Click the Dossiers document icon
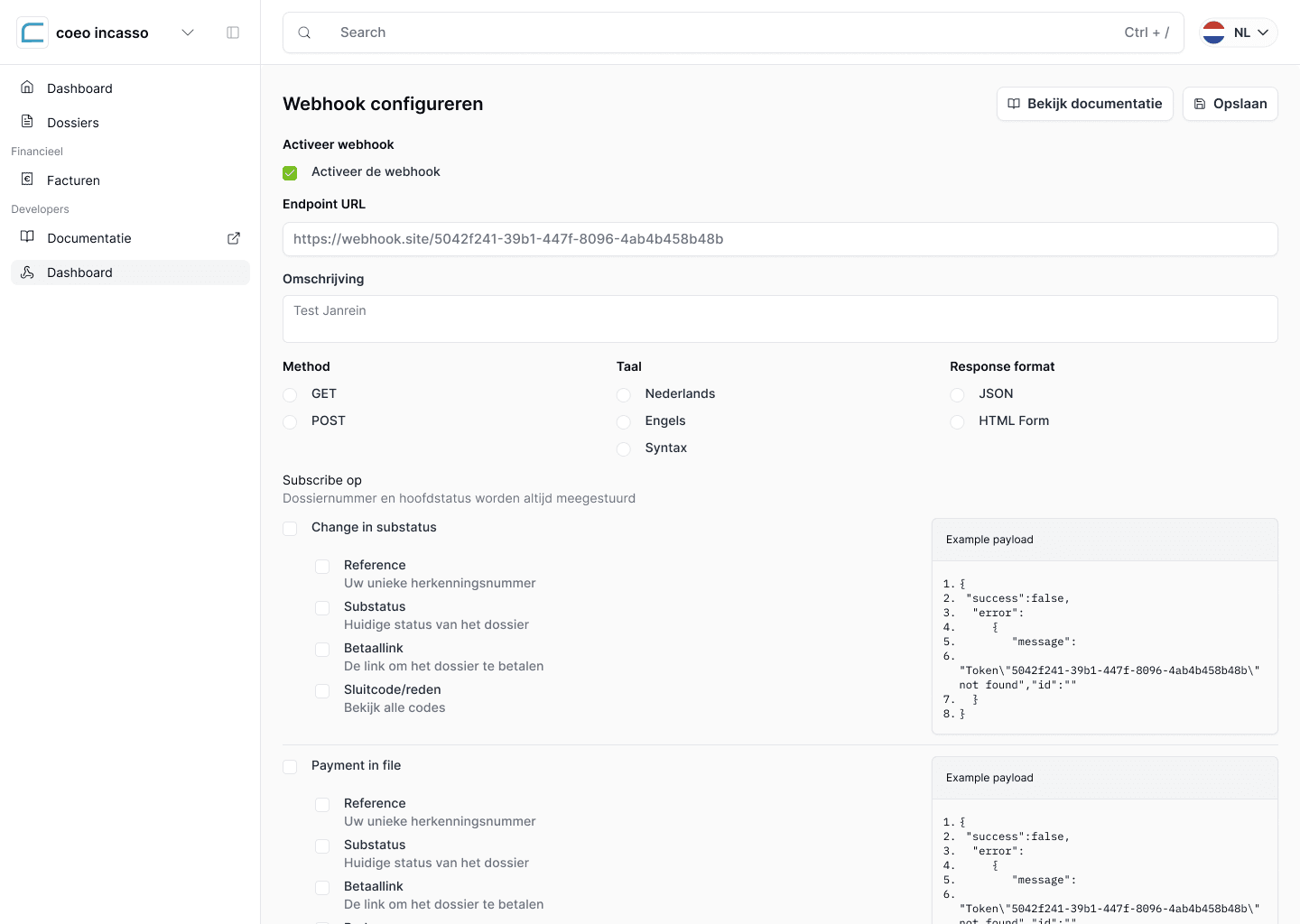Viewport: 1300px width, 924px height. pos(28,122)
